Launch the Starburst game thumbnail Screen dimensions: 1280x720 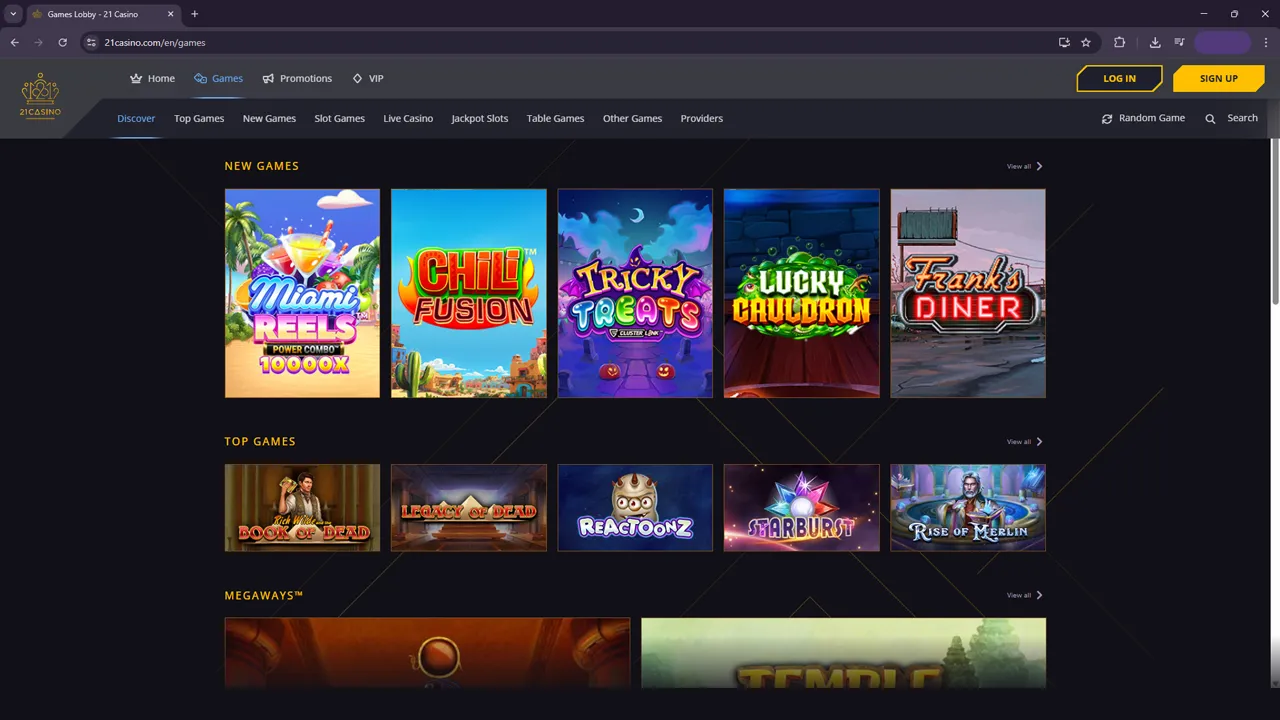(x=801, y=507)
